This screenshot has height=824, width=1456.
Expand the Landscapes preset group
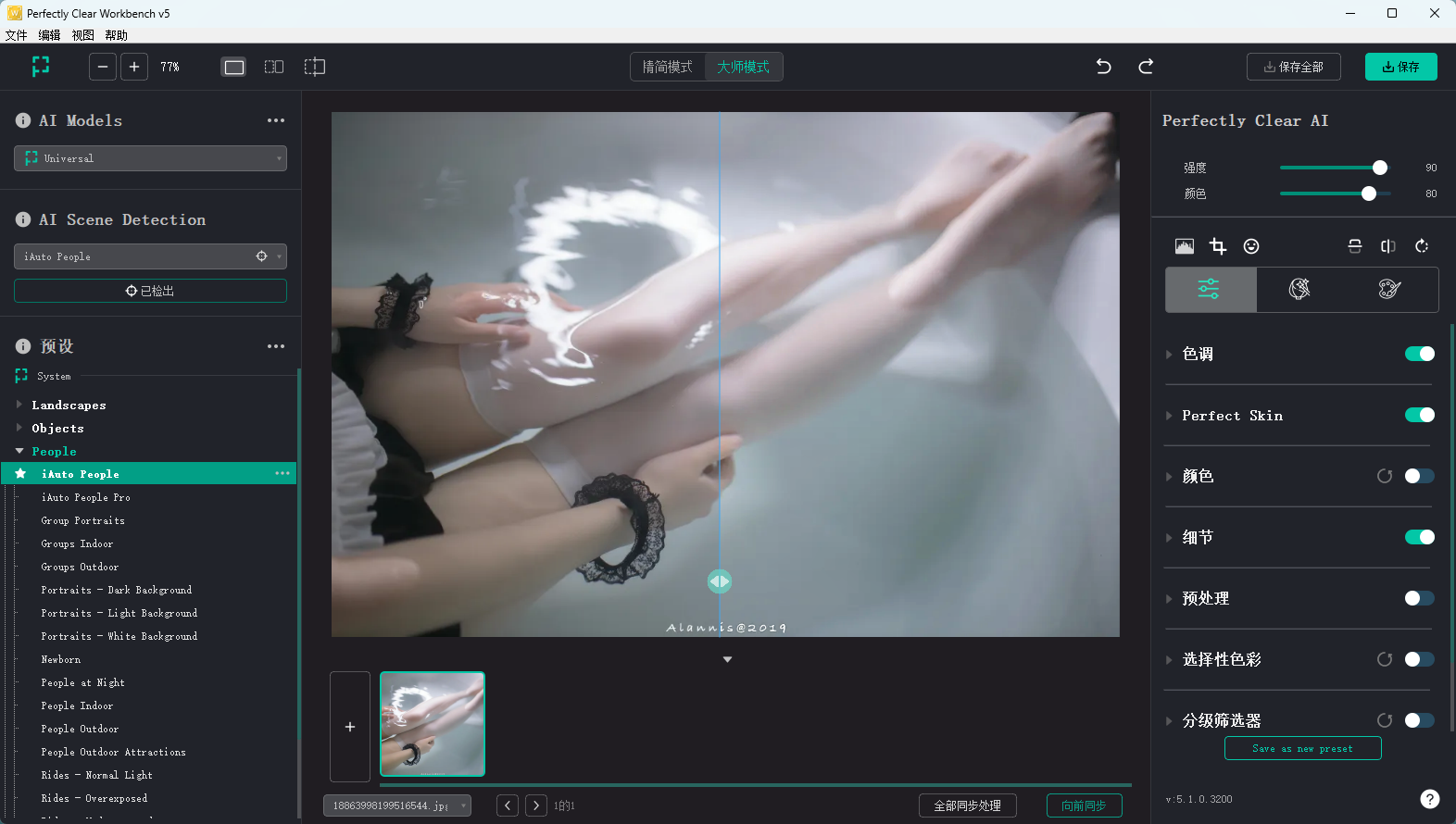pyautogui.click(x=19, y=405)
